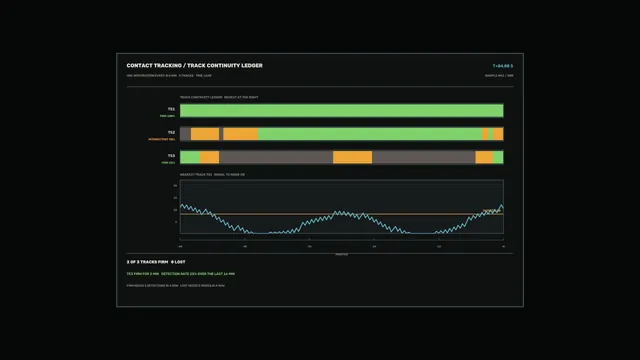Viewport: 640px width, 360px height.
Task: Click the blue signal line's middle peak
Action: [339, 212]
